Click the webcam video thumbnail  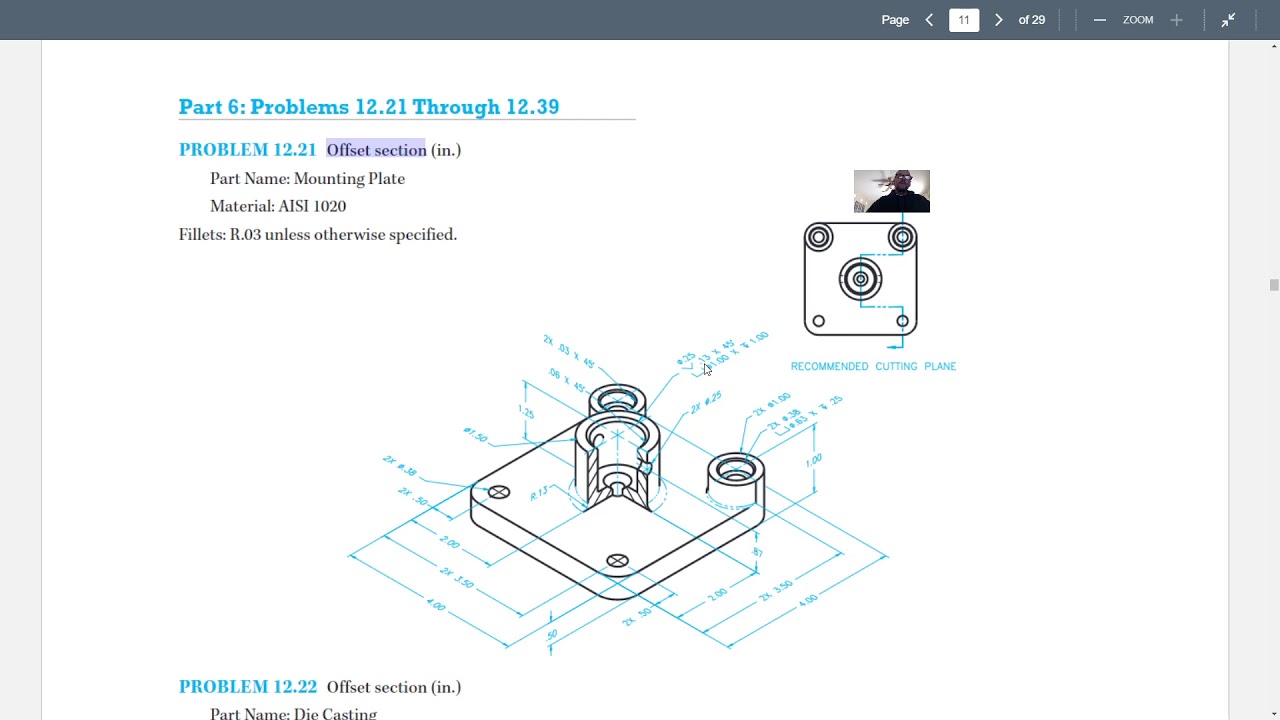[892, 191]
